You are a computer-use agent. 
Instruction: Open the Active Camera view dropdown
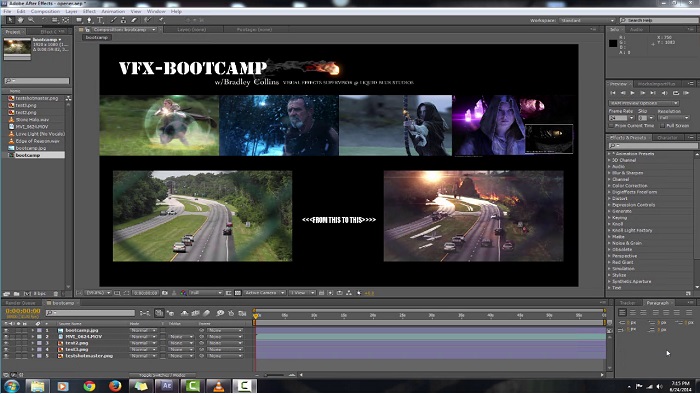264,293
